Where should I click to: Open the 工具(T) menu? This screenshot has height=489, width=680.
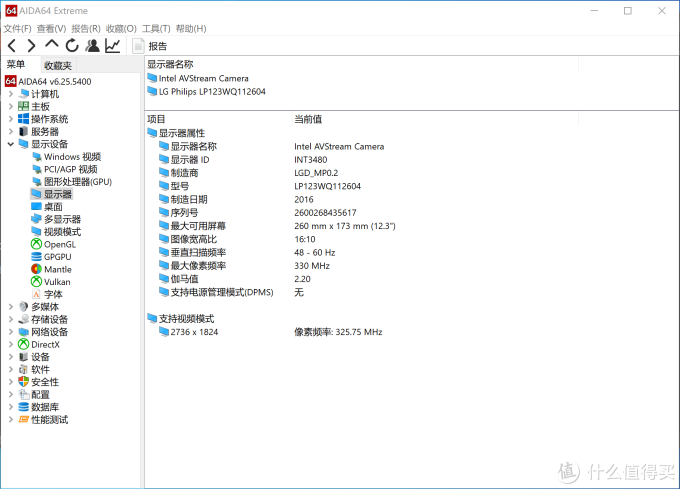click(156, 29)
